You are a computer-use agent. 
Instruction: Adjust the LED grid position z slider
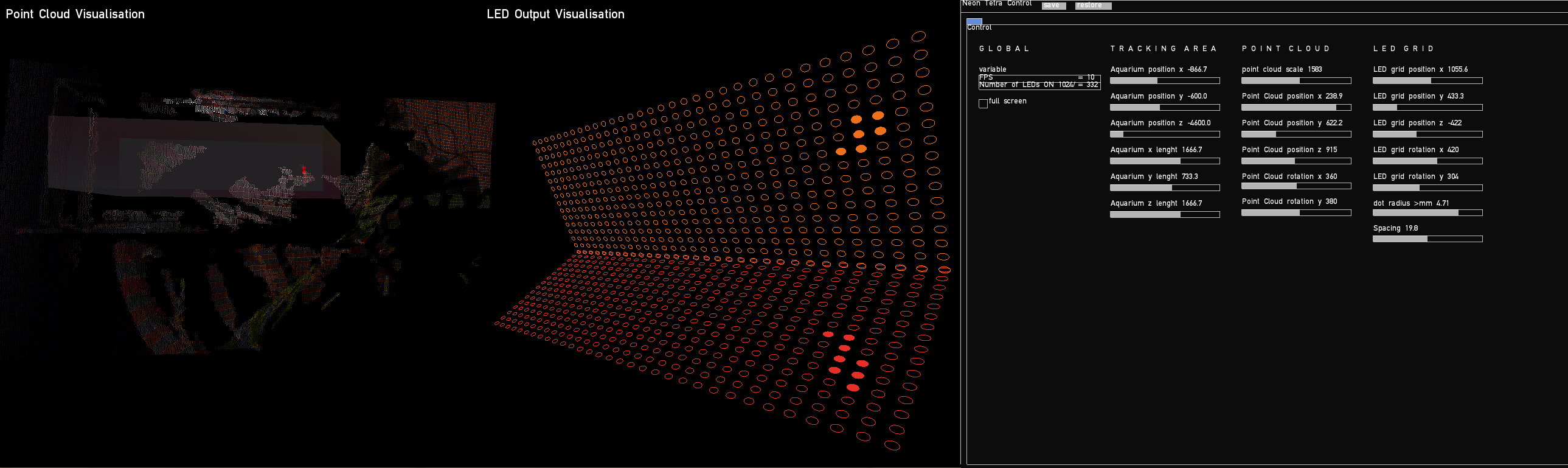1428,134
